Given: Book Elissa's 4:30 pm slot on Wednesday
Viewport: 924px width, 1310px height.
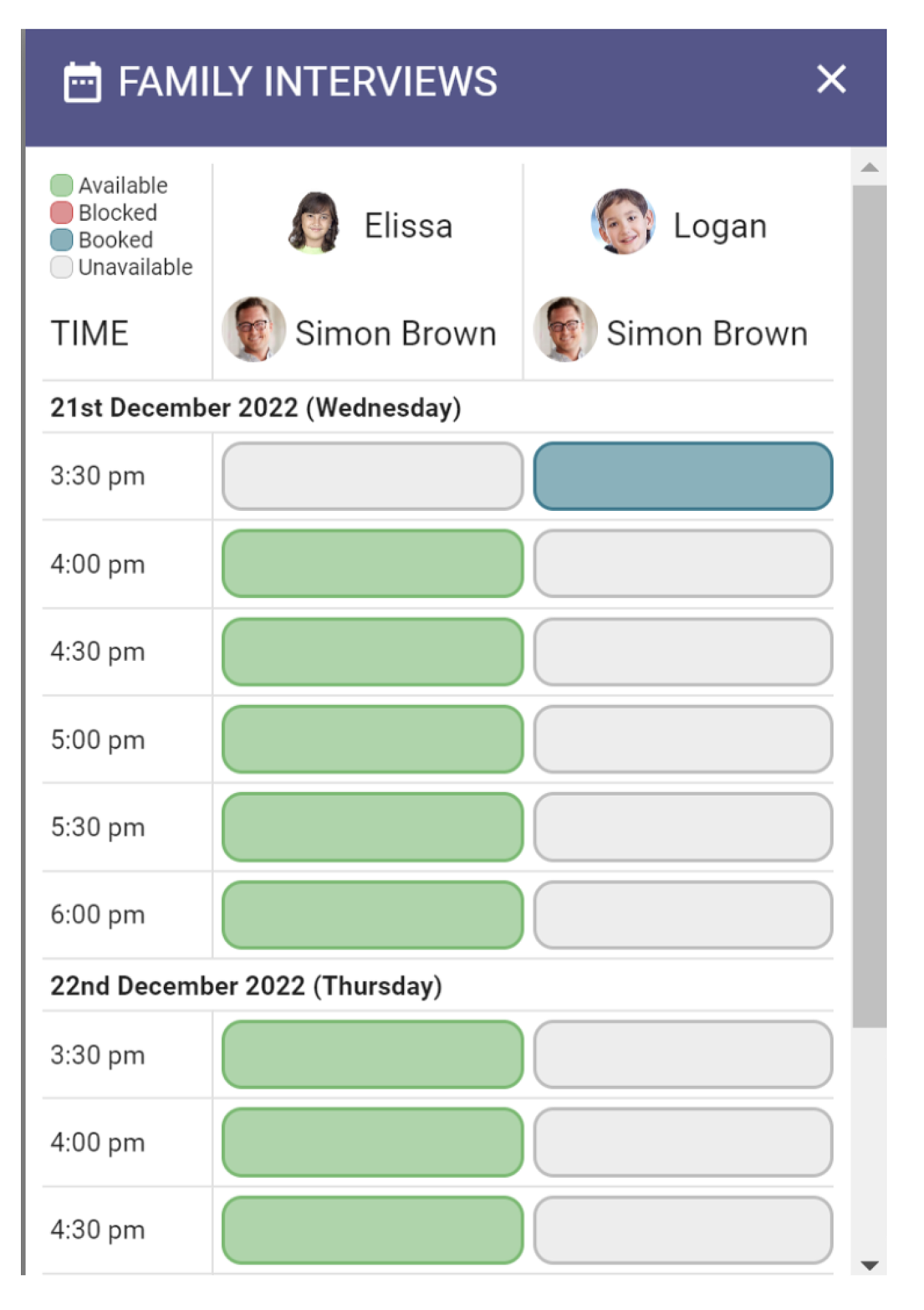Looking at the screenshot, I should pyautogui.click(x=373, y=652).
